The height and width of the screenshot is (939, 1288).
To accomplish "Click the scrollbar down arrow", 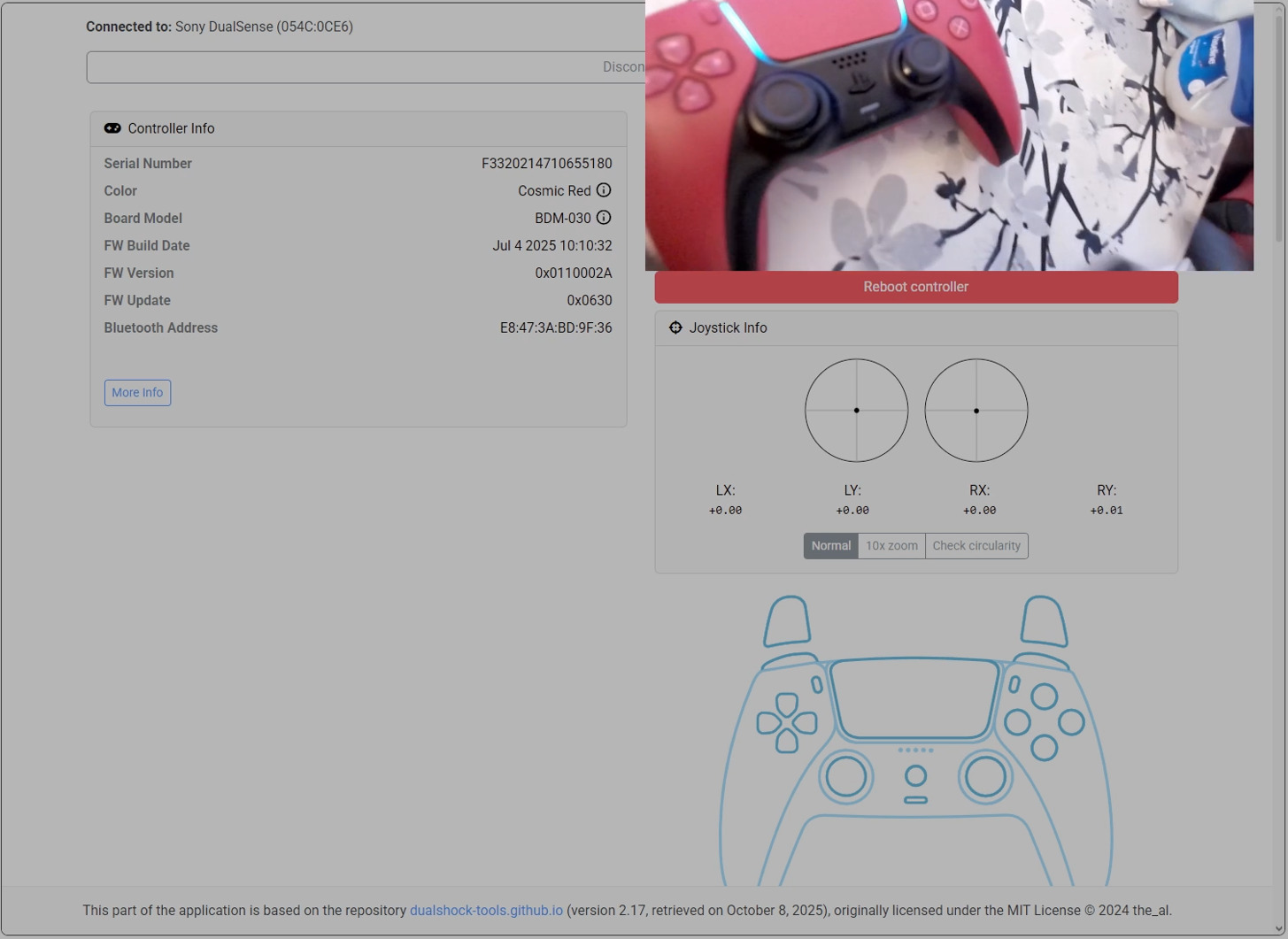I will pos(1279,928).
